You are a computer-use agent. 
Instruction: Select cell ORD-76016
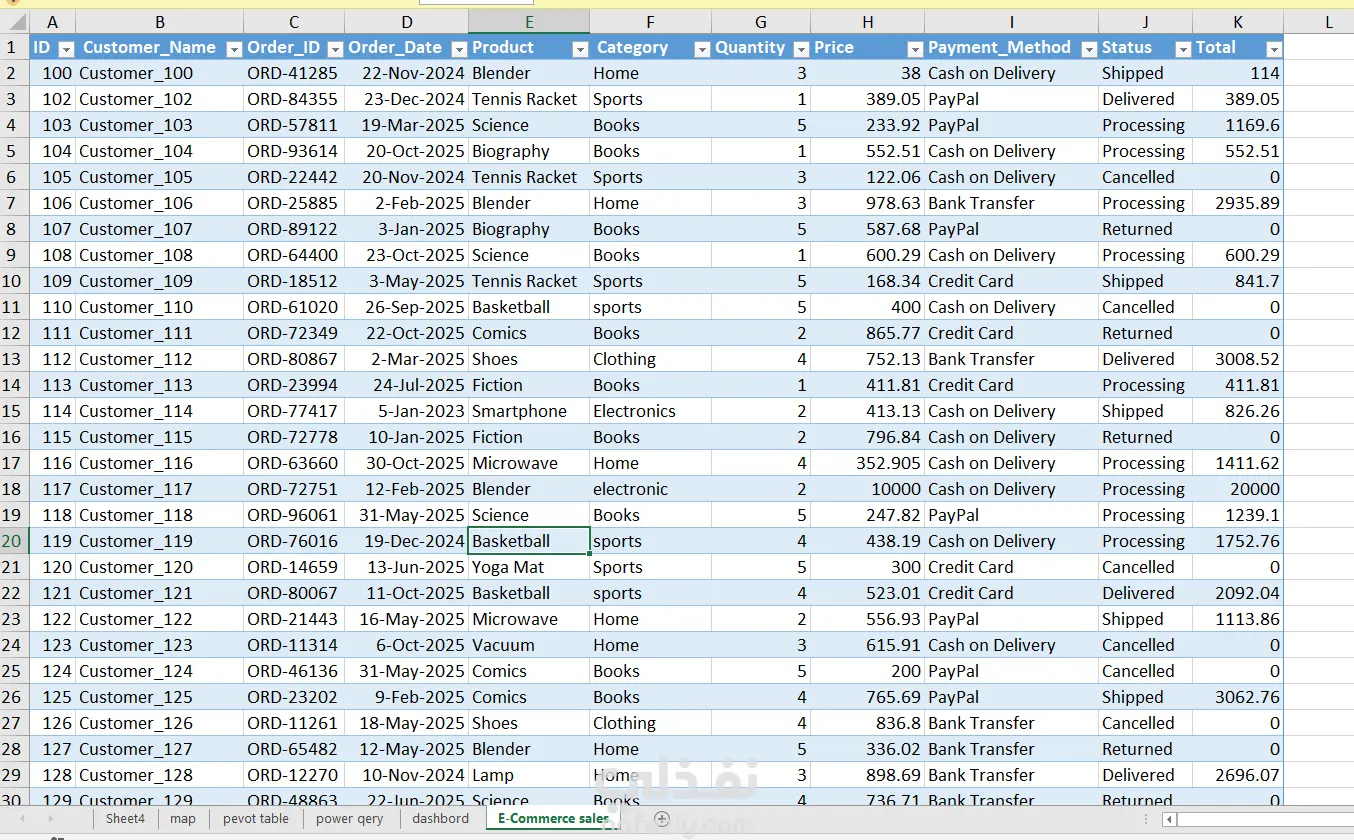click(293, 541)
